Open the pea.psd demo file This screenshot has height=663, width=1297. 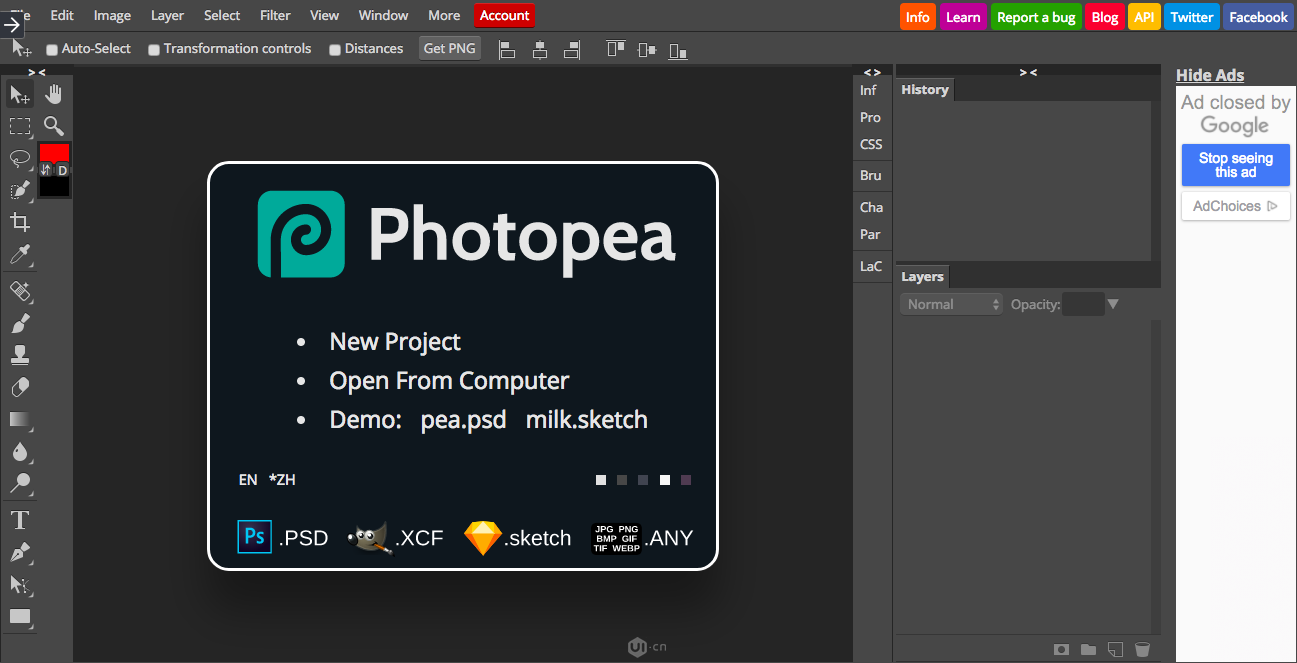click(x=463, y=419)
